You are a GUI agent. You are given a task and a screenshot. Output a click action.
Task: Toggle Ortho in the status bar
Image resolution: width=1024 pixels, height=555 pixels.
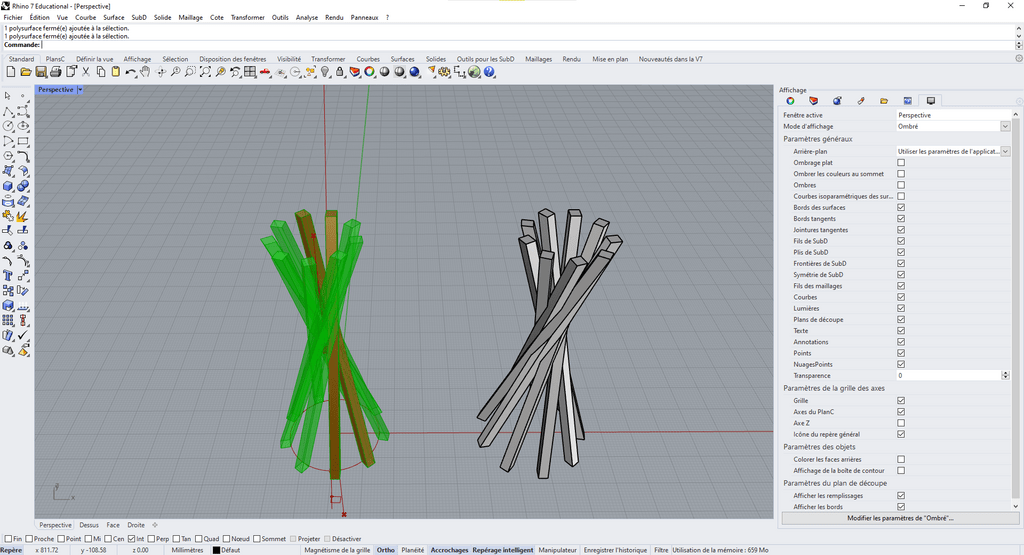[385, 550]
